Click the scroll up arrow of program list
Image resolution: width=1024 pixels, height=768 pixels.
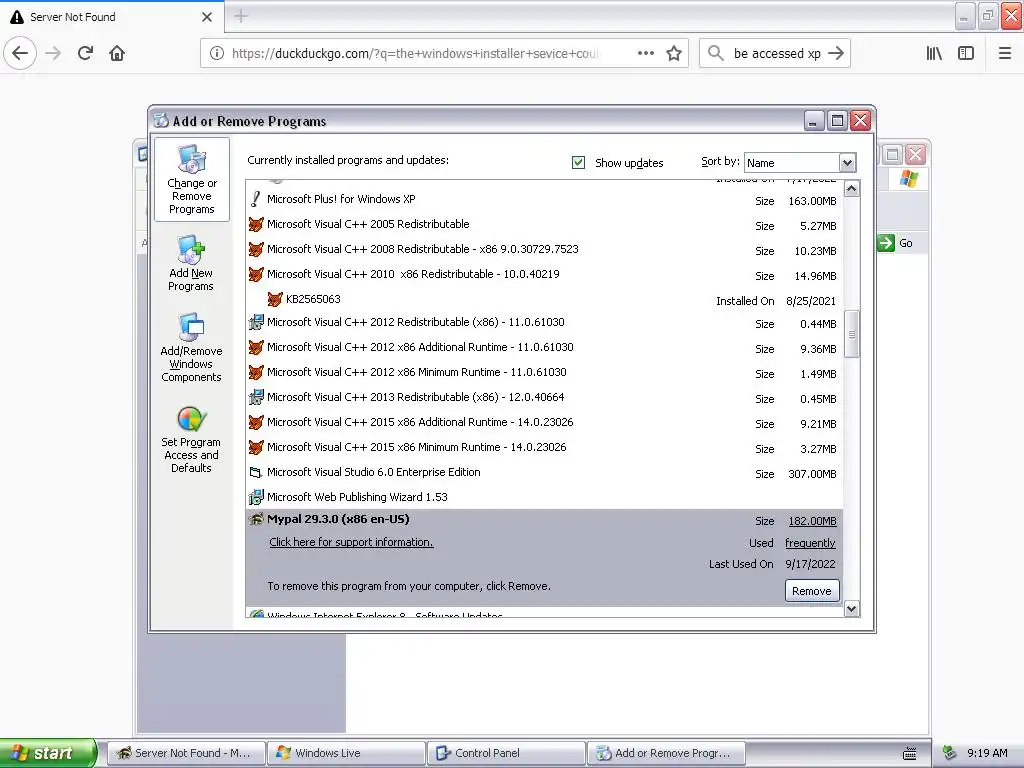coord(852,189)
